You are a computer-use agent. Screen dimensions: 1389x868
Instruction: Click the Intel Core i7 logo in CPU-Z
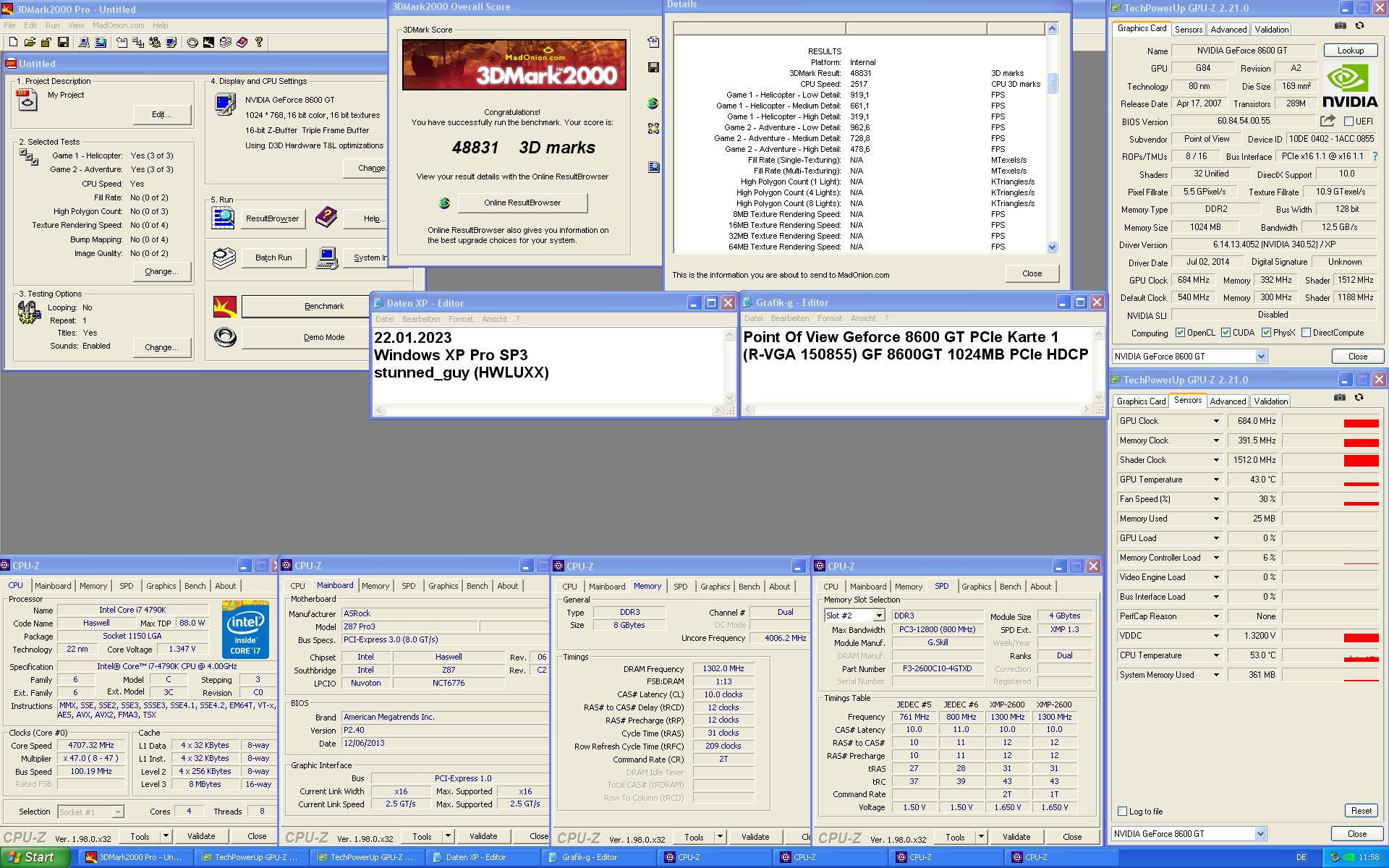point(246,629)
